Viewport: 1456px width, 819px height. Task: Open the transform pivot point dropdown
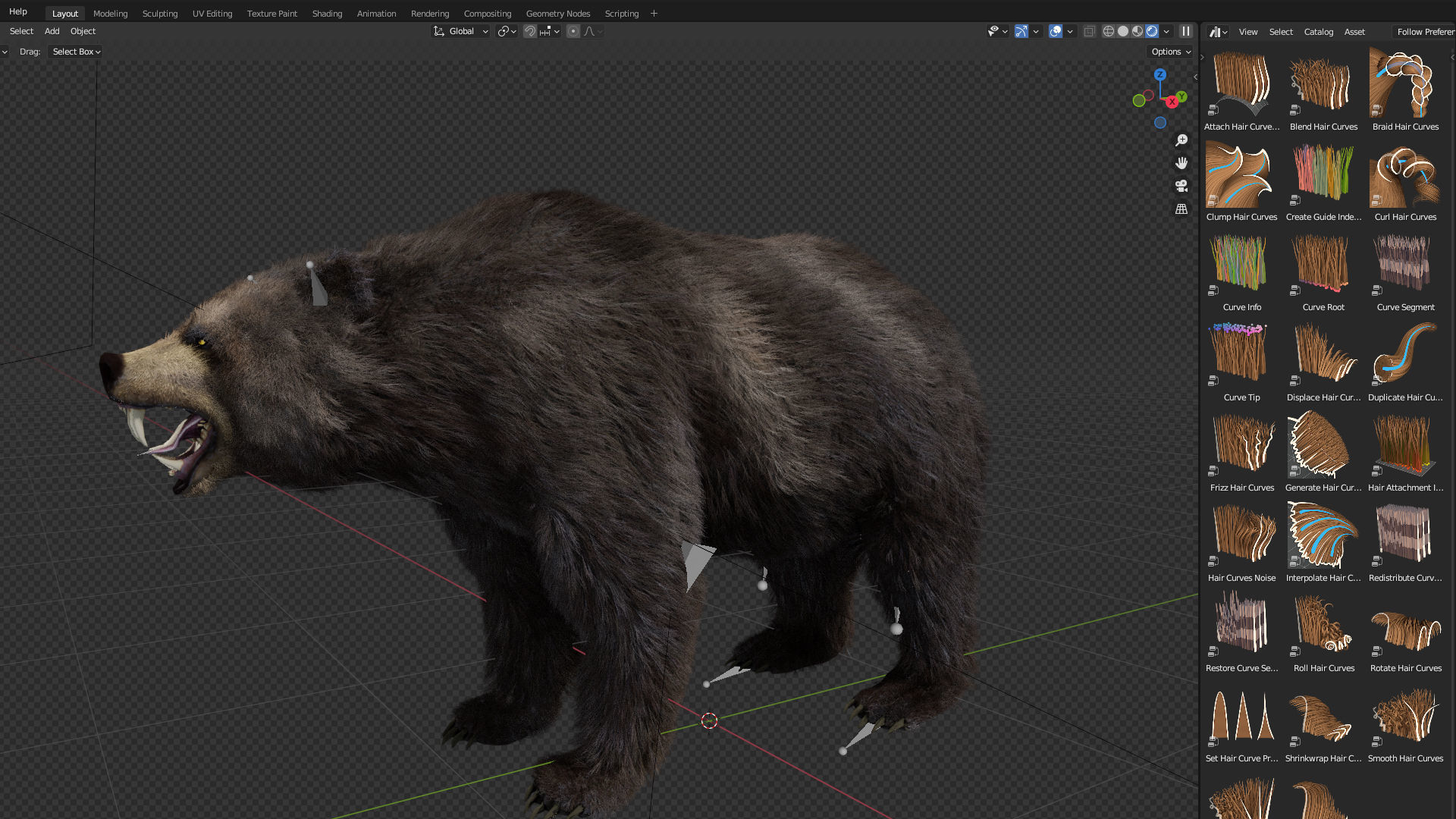507,31
